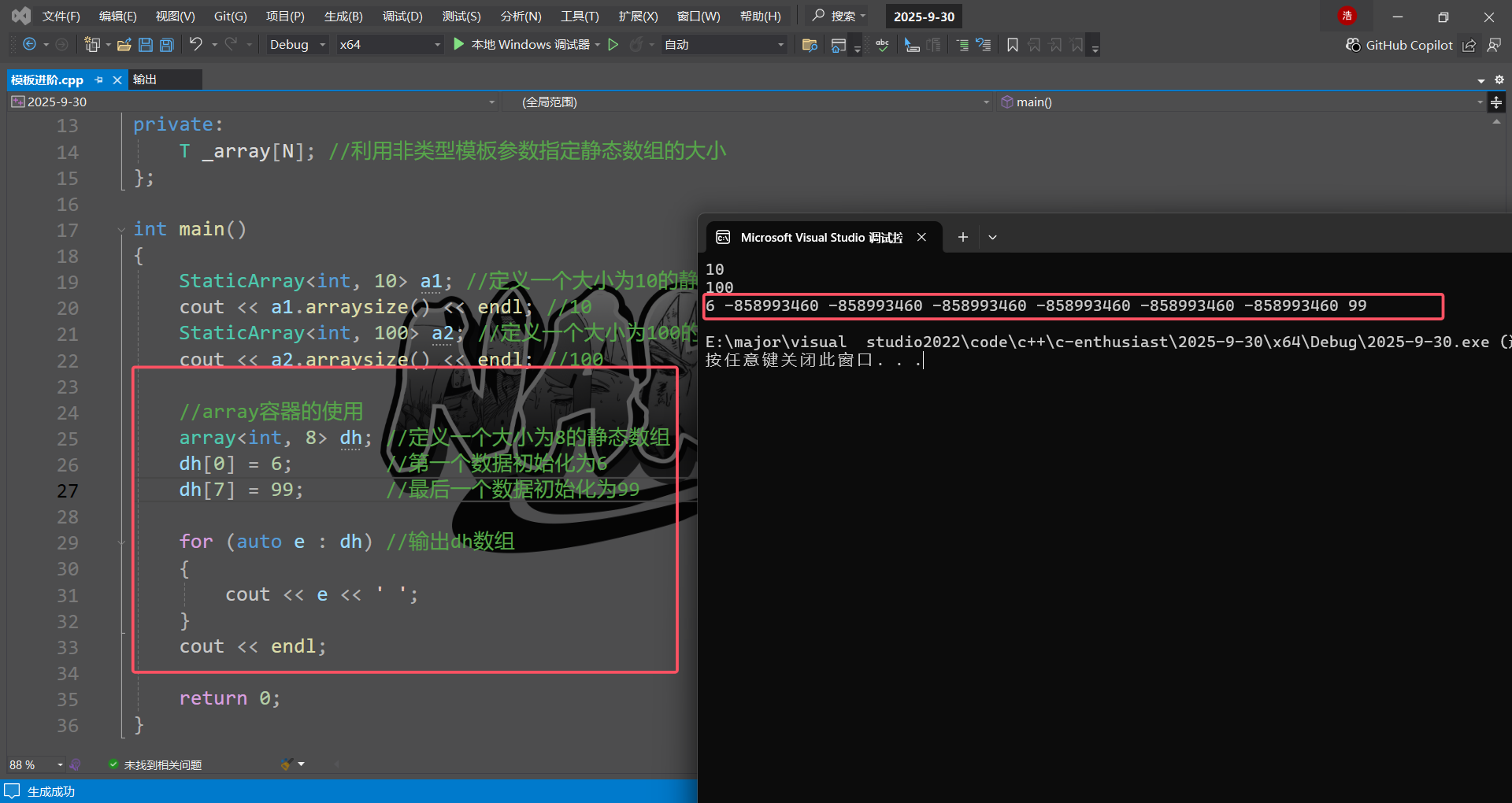Open the main() member dropdown
The image size is (1512, 803).
coord(1241,102)
